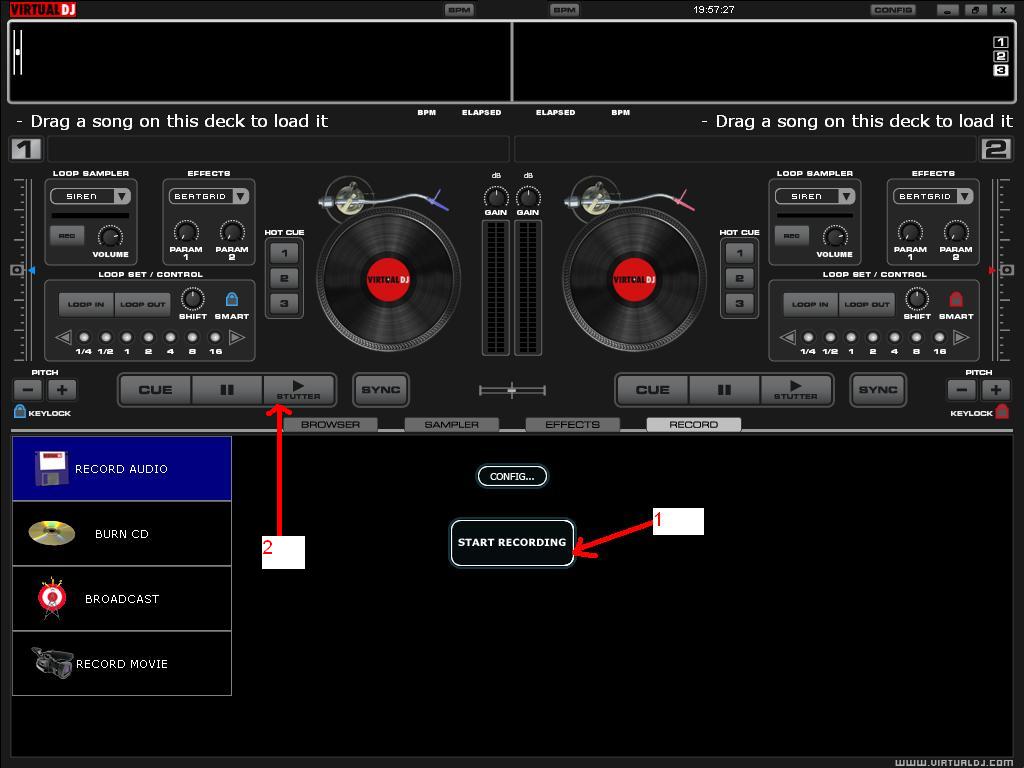Set left deck Hot Cue 1
This screenshot has width=1024, height=768.
[x=284, y=253]
